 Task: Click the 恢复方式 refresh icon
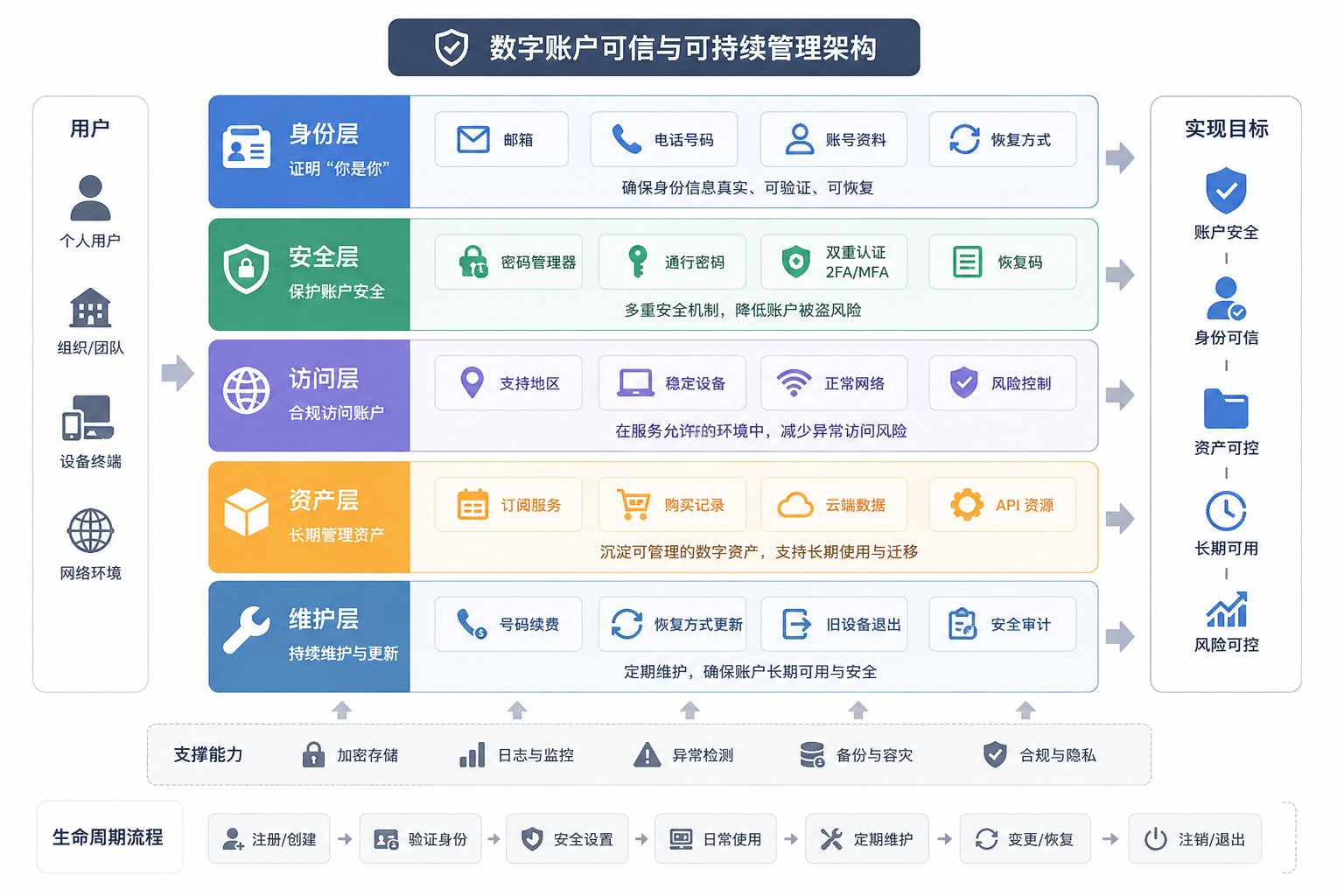pyautogui.click(x=964, y=139)
